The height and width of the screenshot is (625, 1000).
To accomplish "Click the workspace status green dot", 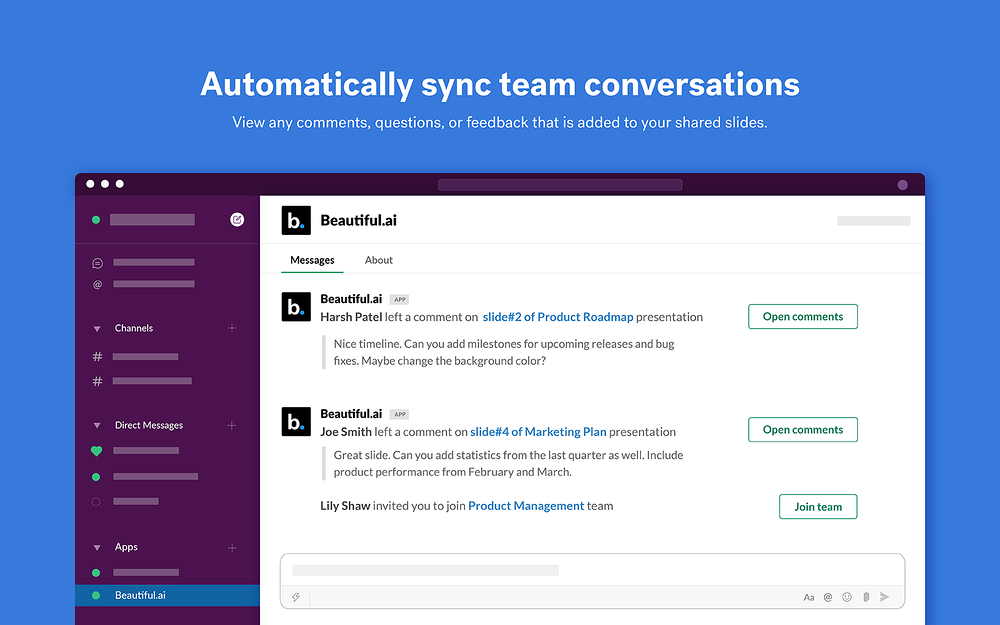I will 96,220.
